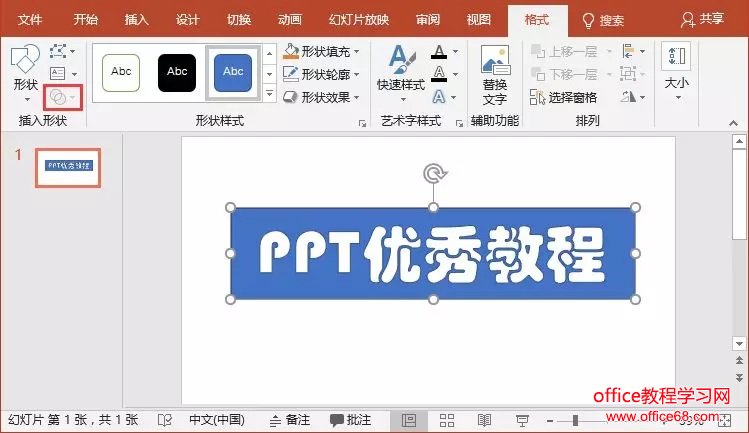Switch to the 切换 tab

(238, 20)
